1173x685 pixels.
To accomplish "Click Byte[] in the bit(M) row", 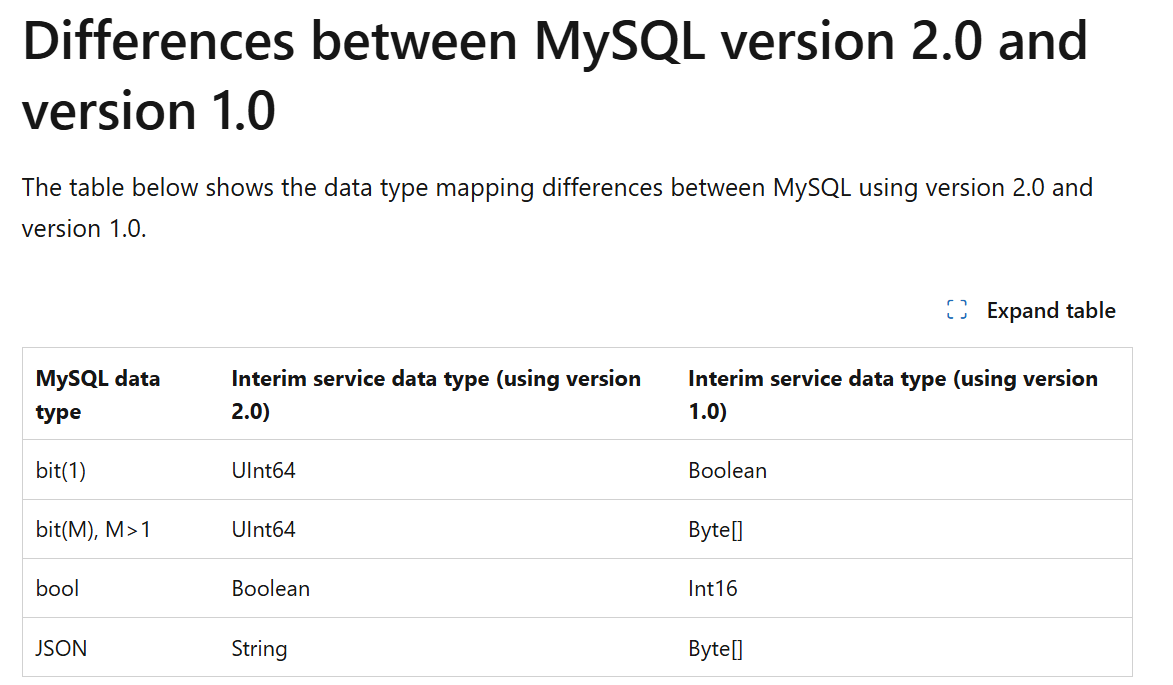I will [x=715, y=529].
